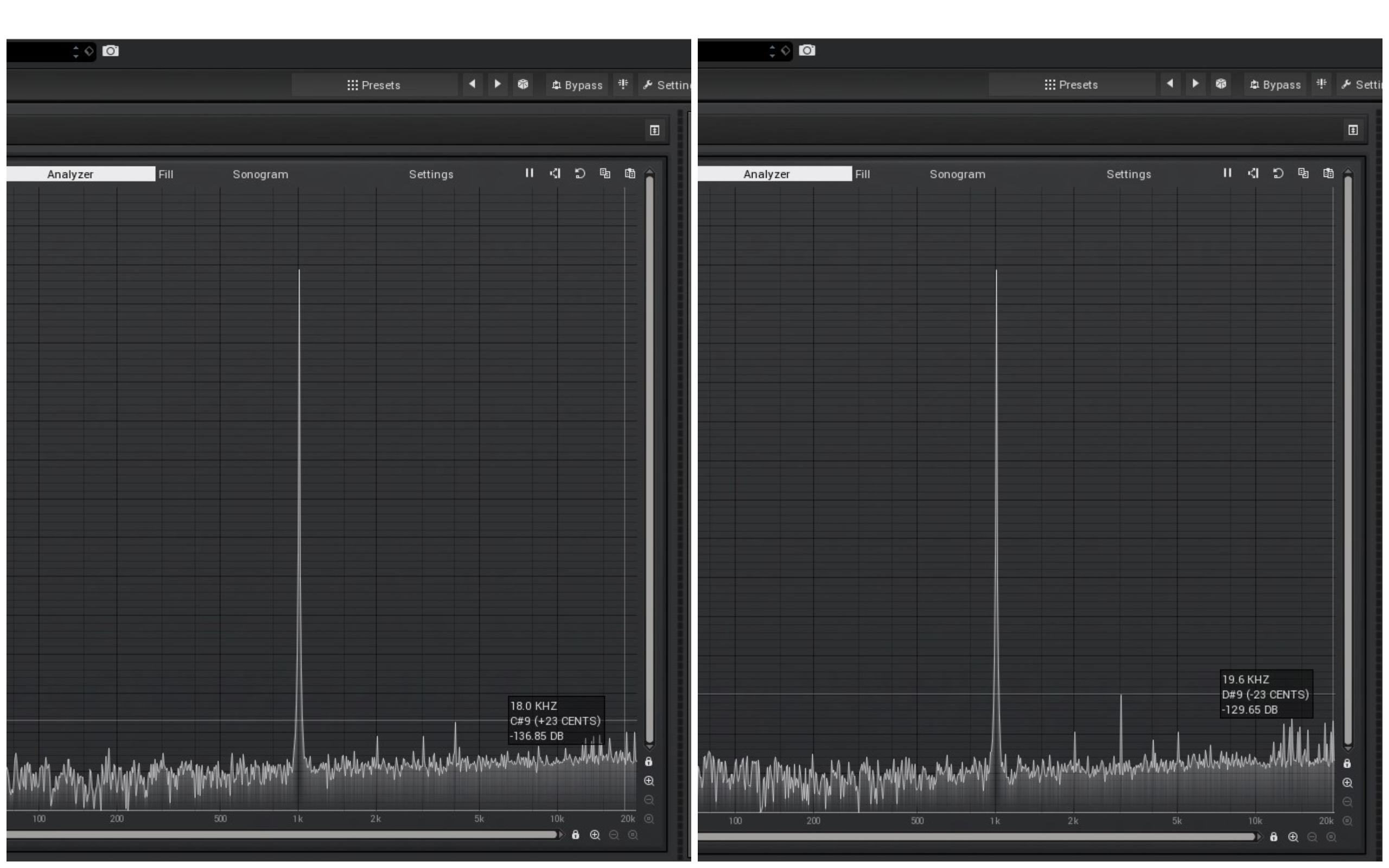Screen dimensions: 1389x868
Task: Toggle Bypass in the left window
Action: pos(577,85)
